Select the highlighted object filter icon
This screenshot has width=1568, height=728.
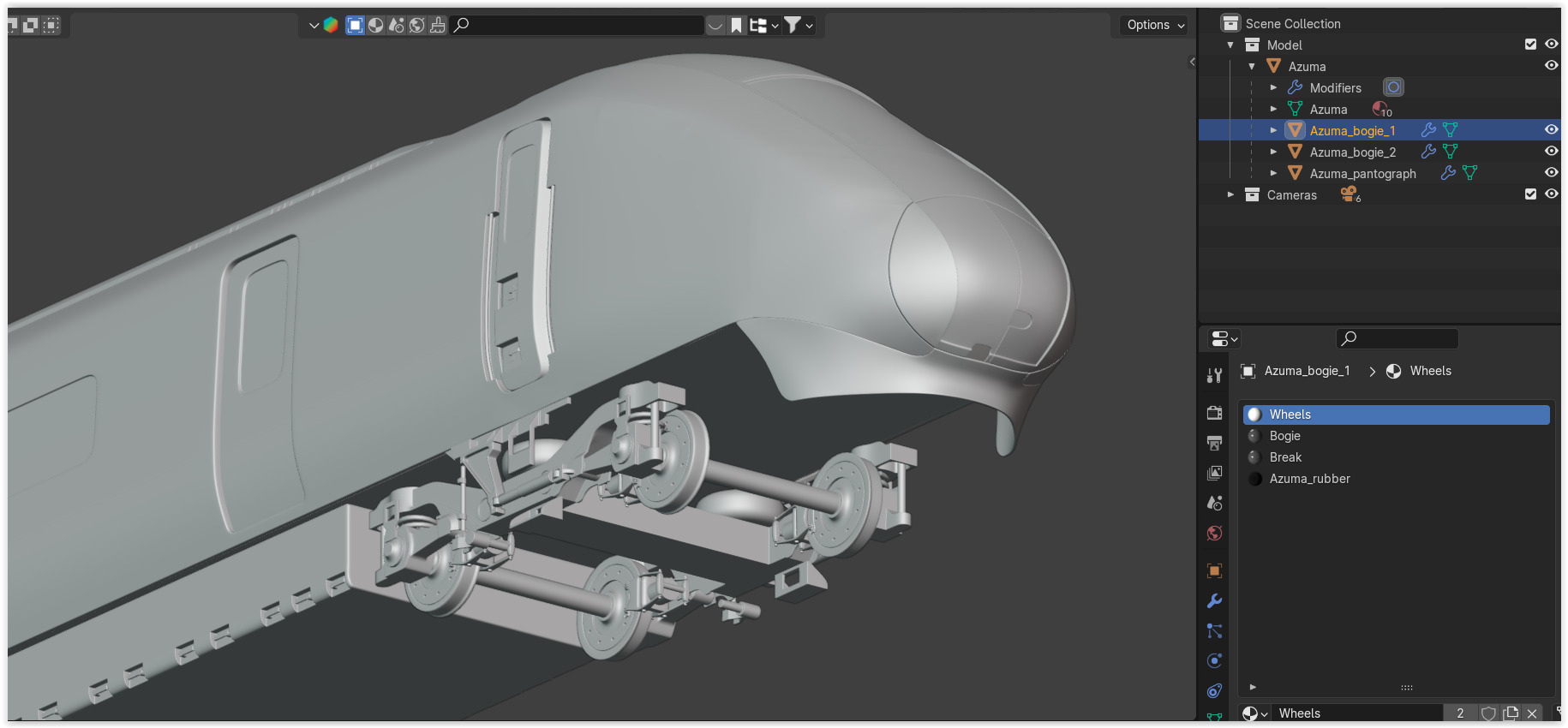click(x=355, y=25)
